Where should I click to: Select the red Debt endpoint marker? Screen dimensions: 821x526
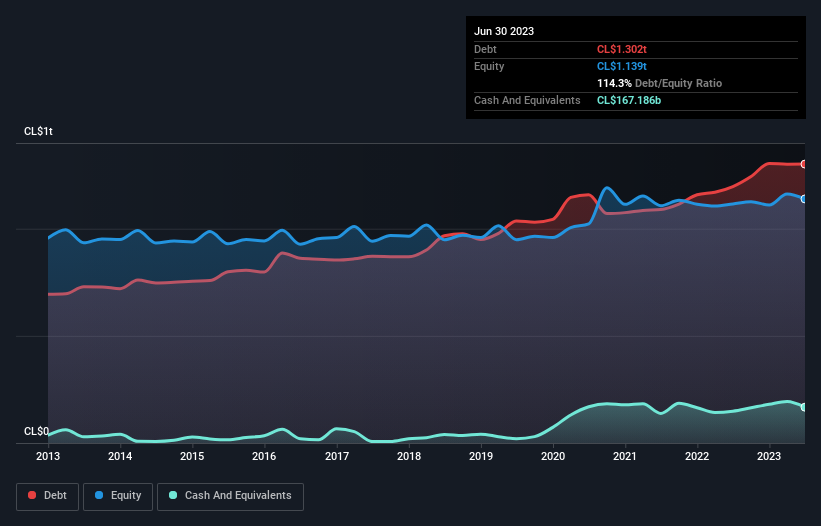[x=804, y=164]
